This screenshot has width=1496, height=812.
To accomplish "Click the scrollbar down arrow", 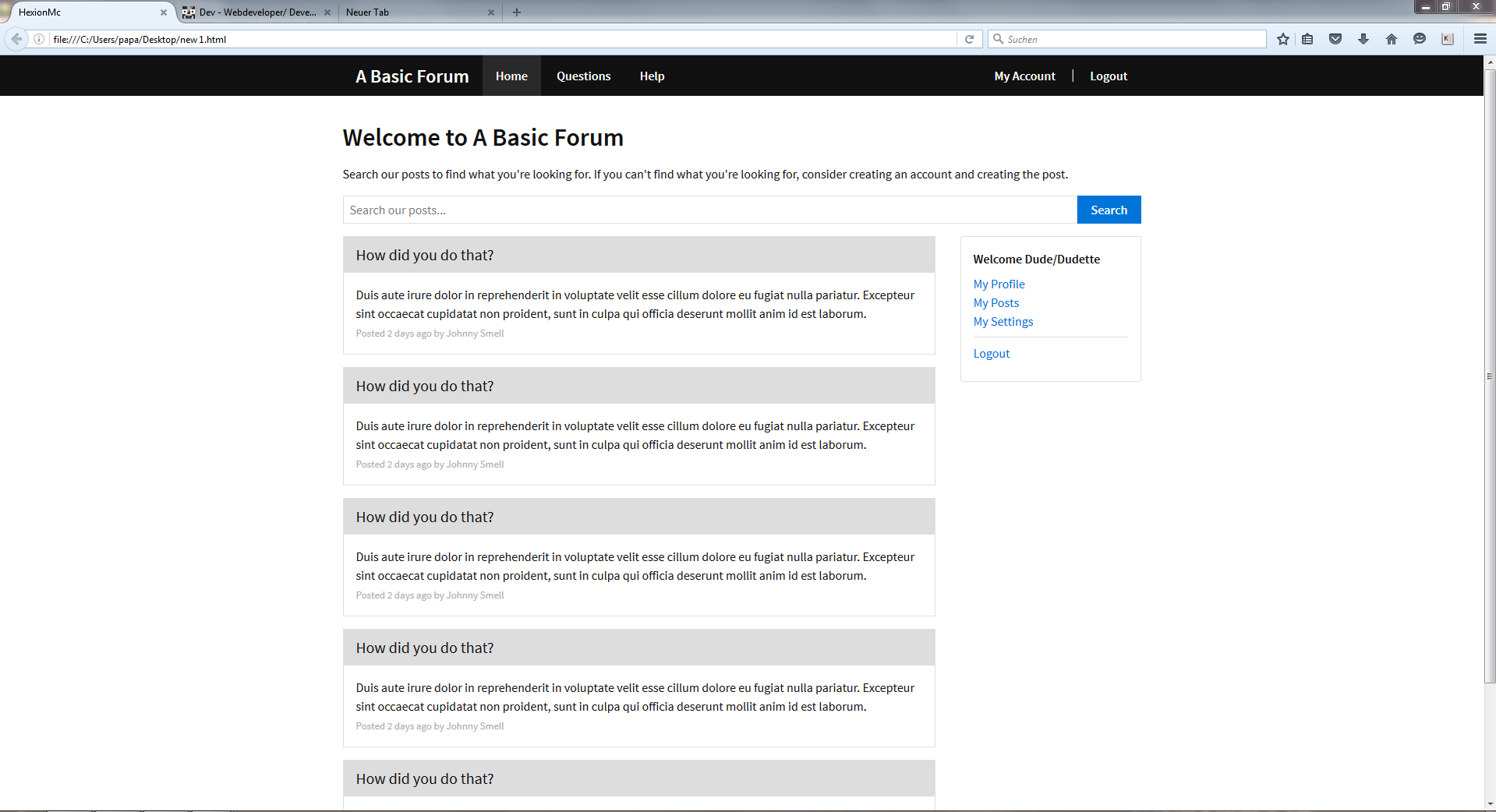I will [1490, 803].
